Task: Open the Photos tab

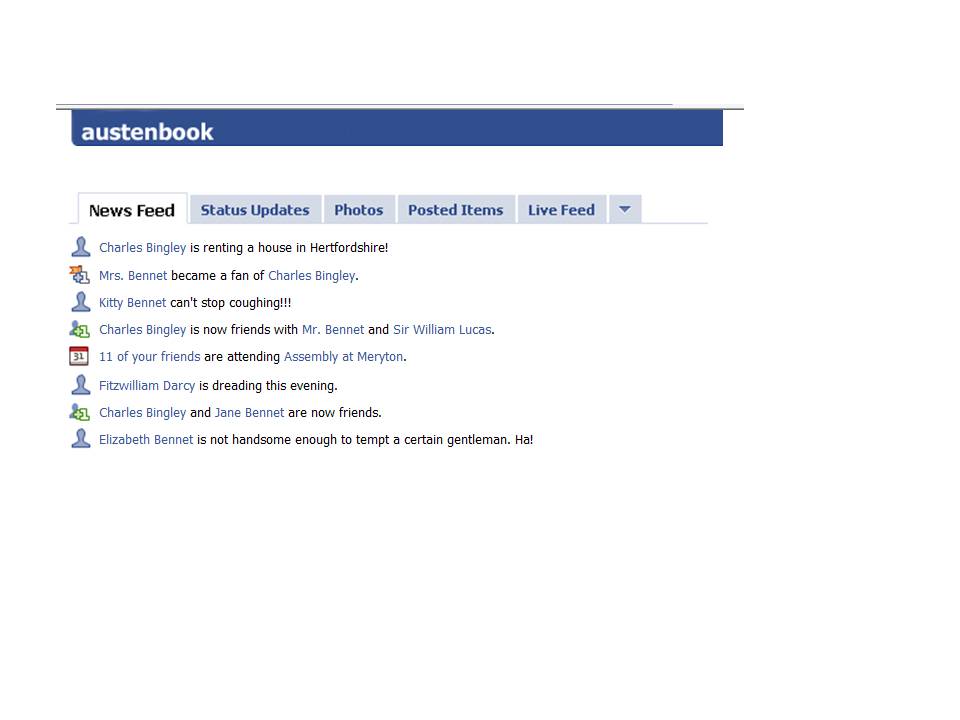Action: tap(359, 210)
